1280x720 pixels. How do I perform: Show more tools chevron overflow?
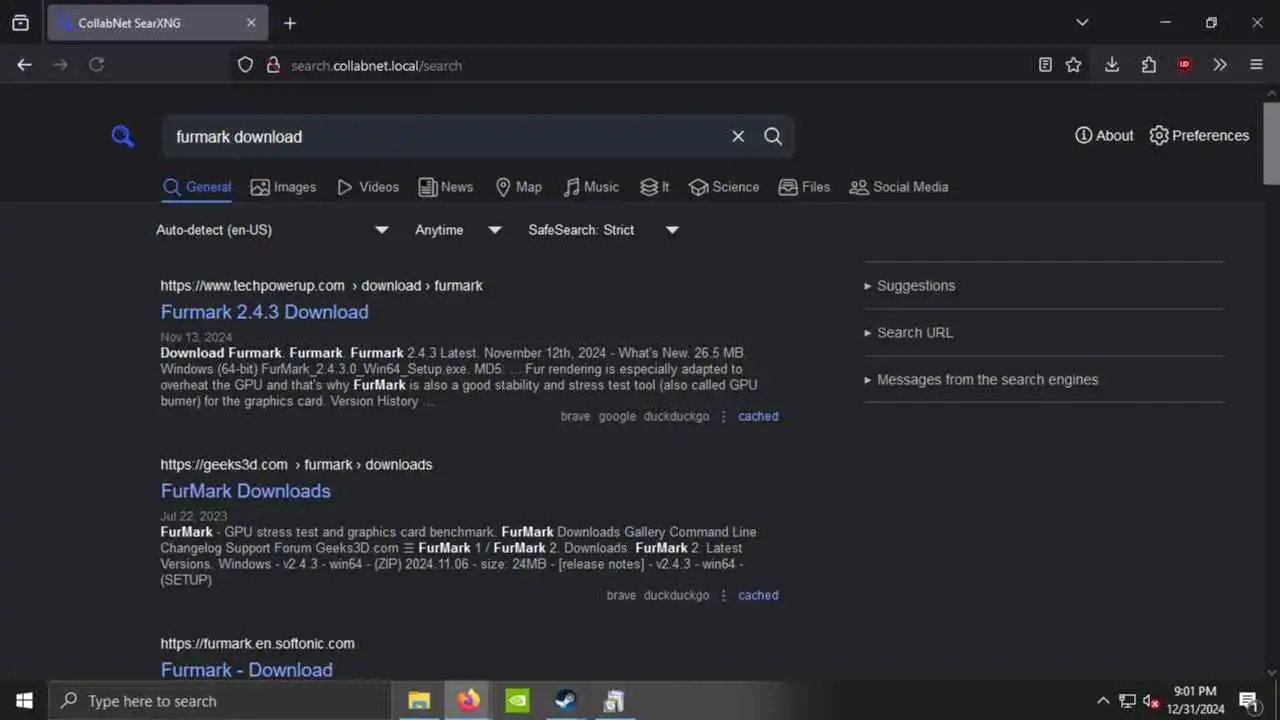tap(1220, 65)
